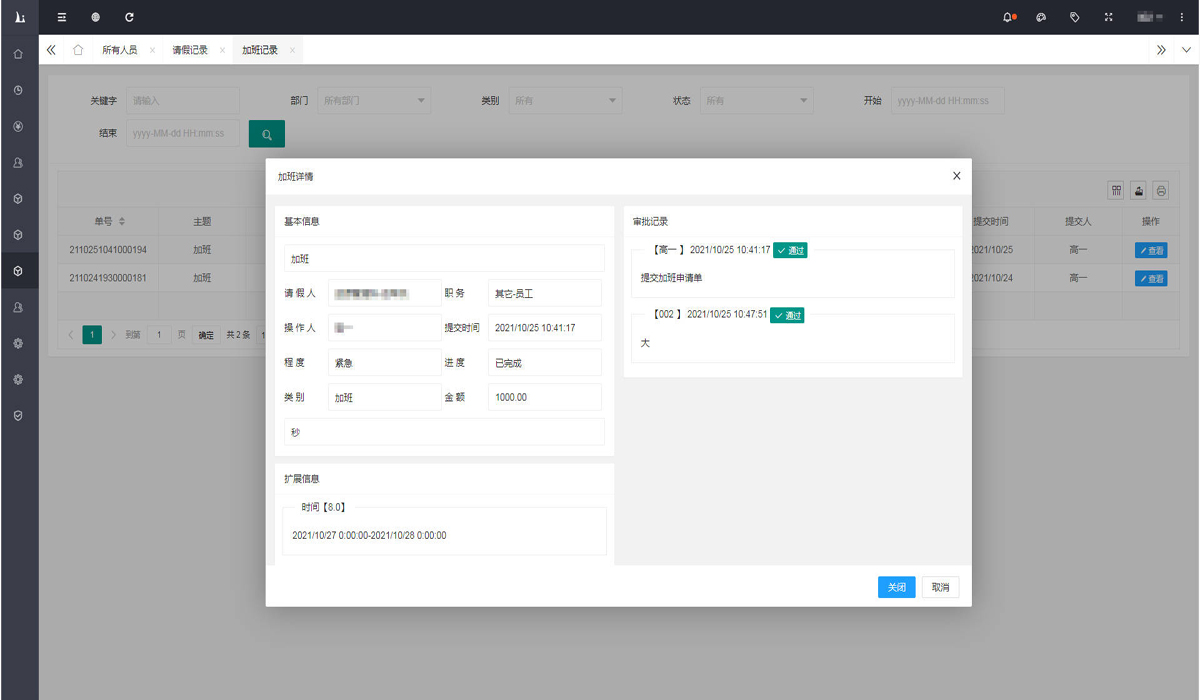This screenshot has height=700, width=1200.
Task: Click the notification bell icon
Action: [1008, 17]
